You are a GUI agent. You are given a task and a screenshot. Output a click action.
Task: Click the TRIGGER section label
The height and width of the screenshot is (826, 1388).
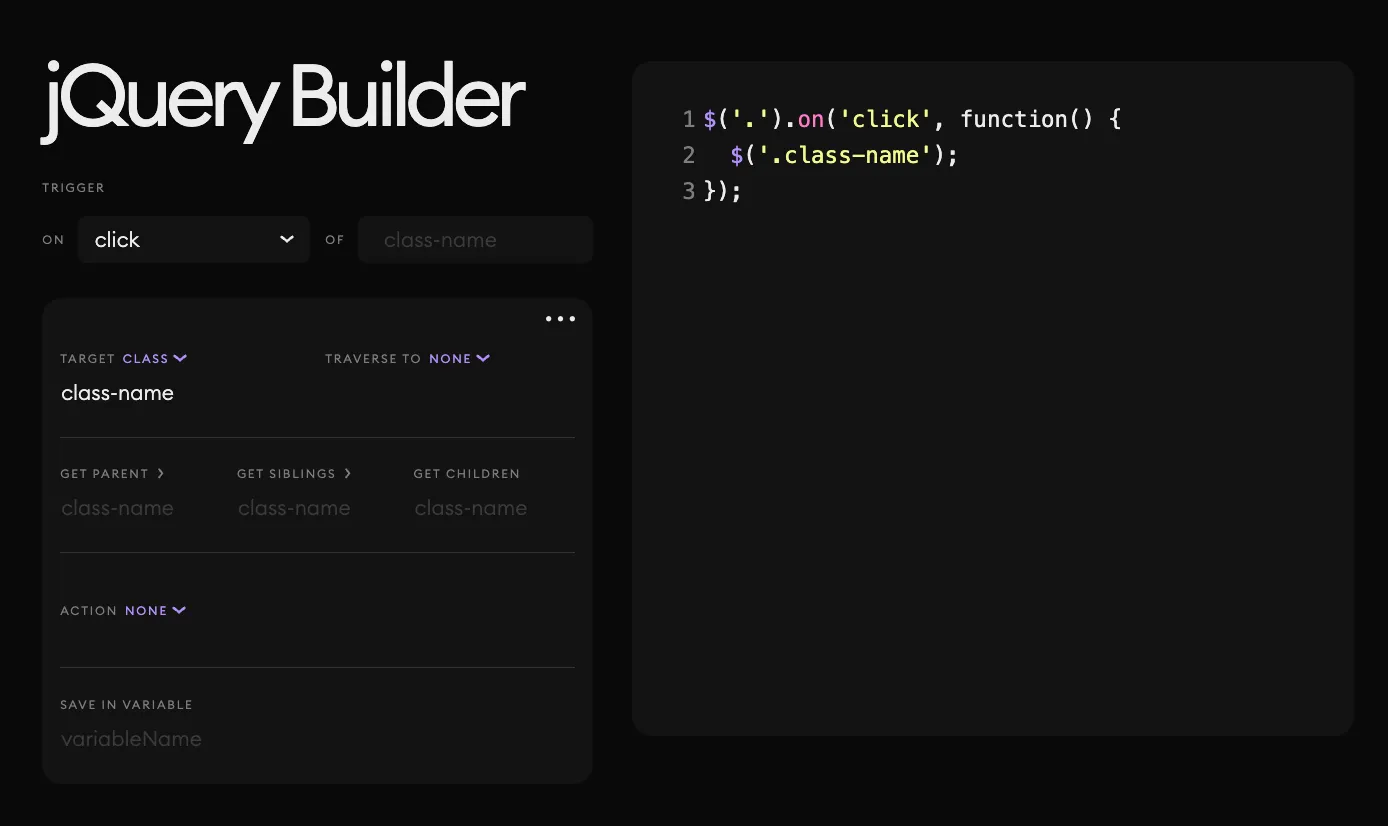pos(73,188)
